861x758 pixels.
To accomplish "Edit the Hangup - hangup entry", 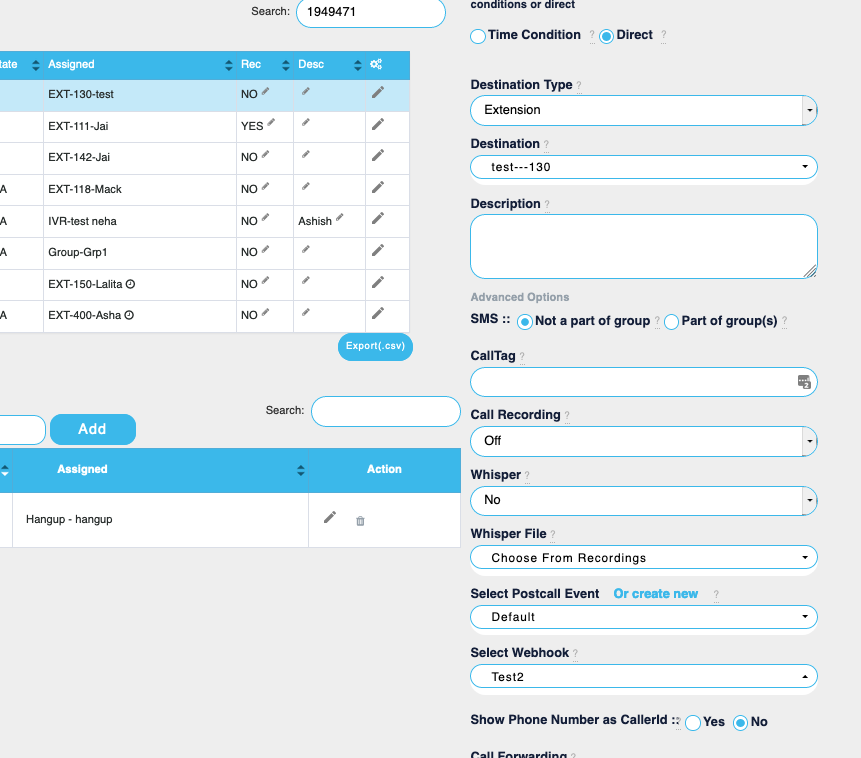I will pos(329,517).
